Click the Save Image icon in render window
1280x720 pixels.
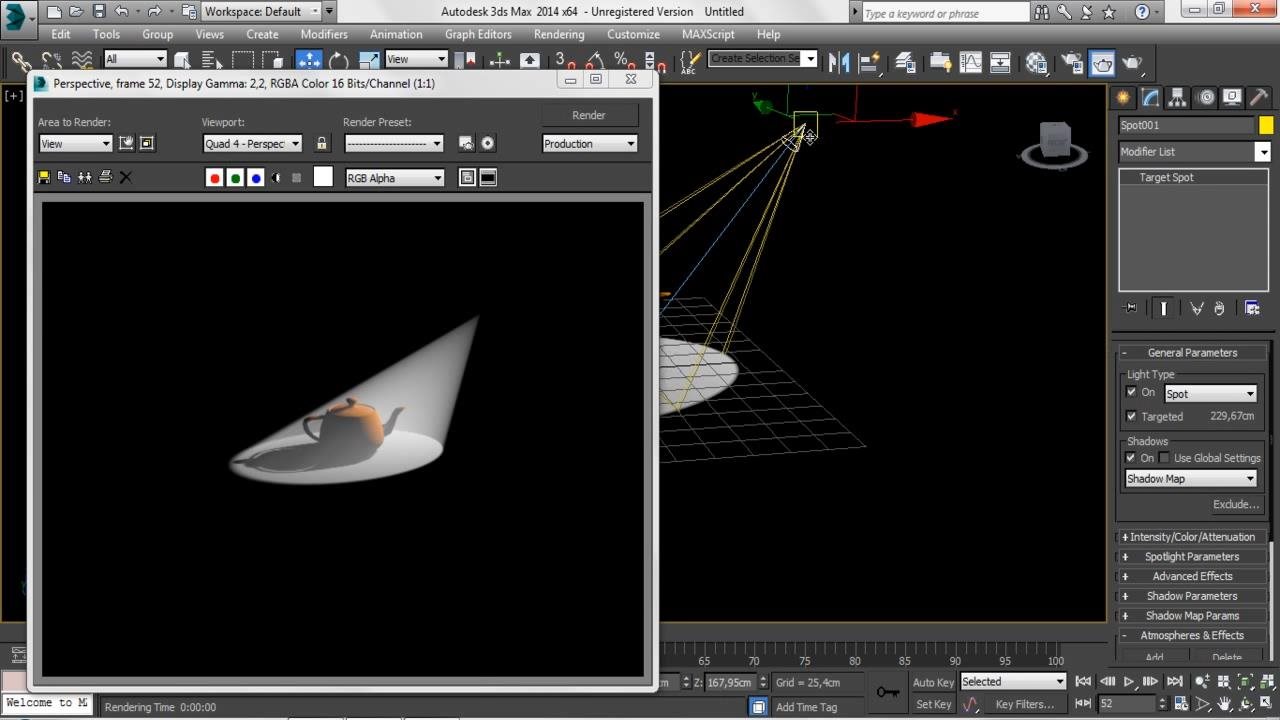(x=44, y=177)
